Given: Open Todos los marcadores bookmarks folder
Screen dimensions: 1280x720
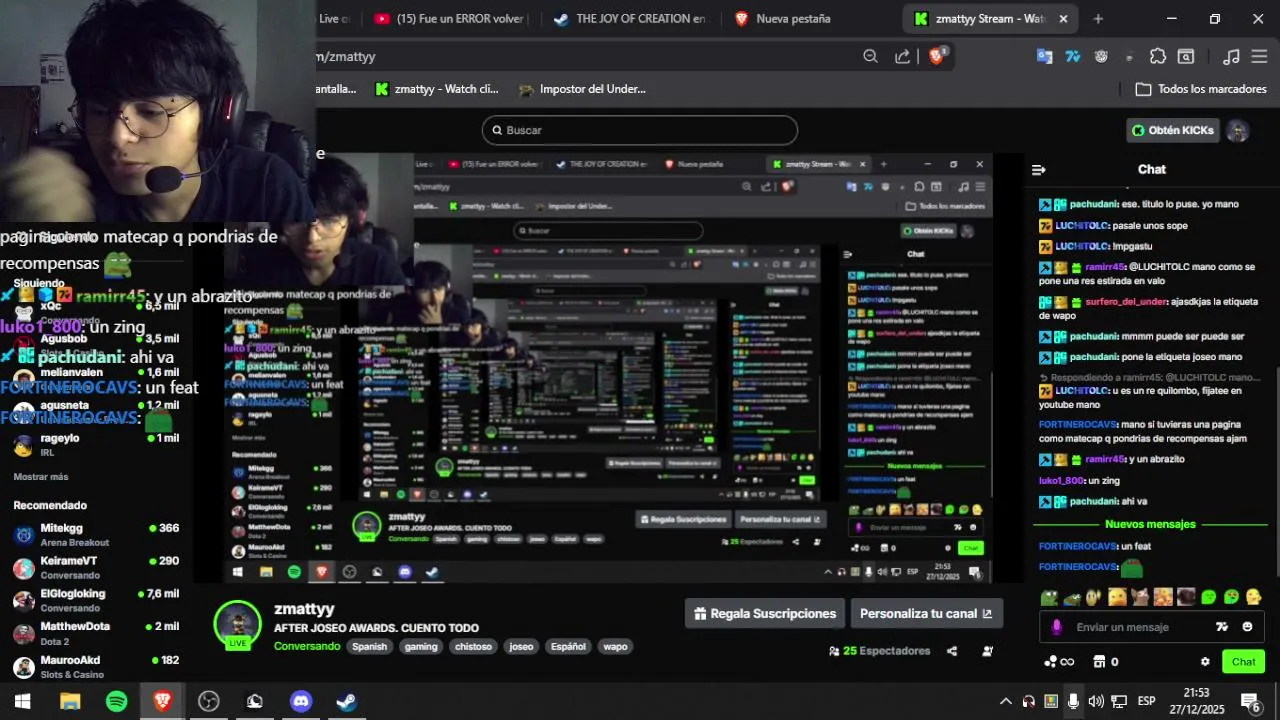Looking at the screenshot, I should 1201,89.
